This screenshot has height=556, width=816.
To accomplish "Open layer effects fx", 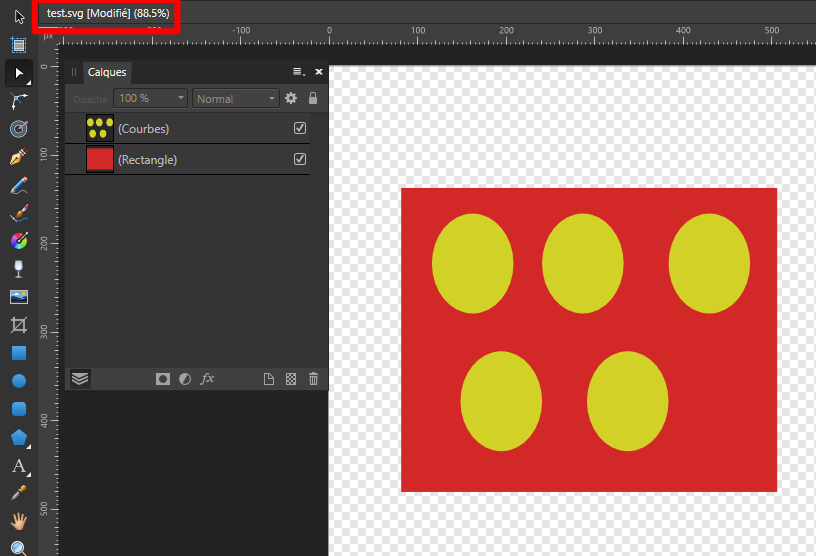I will (207, 378).
